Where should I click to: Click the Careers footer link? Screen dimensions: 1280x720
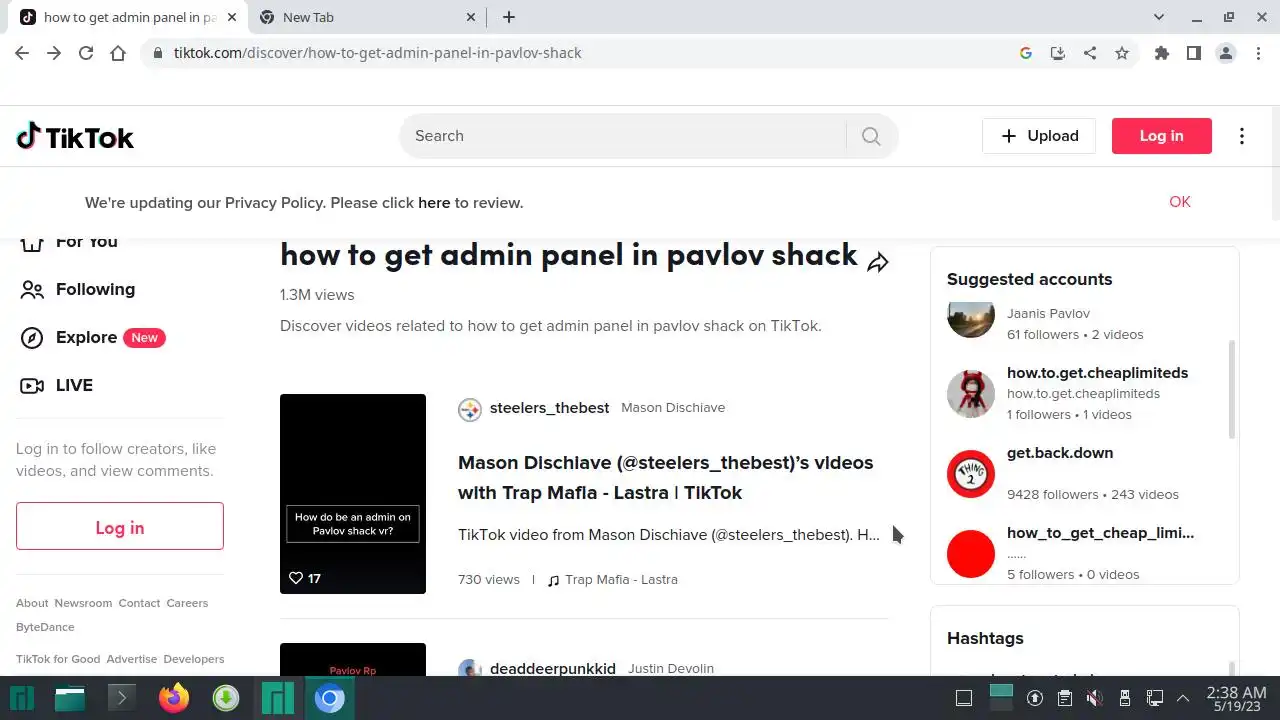(187, 603)
